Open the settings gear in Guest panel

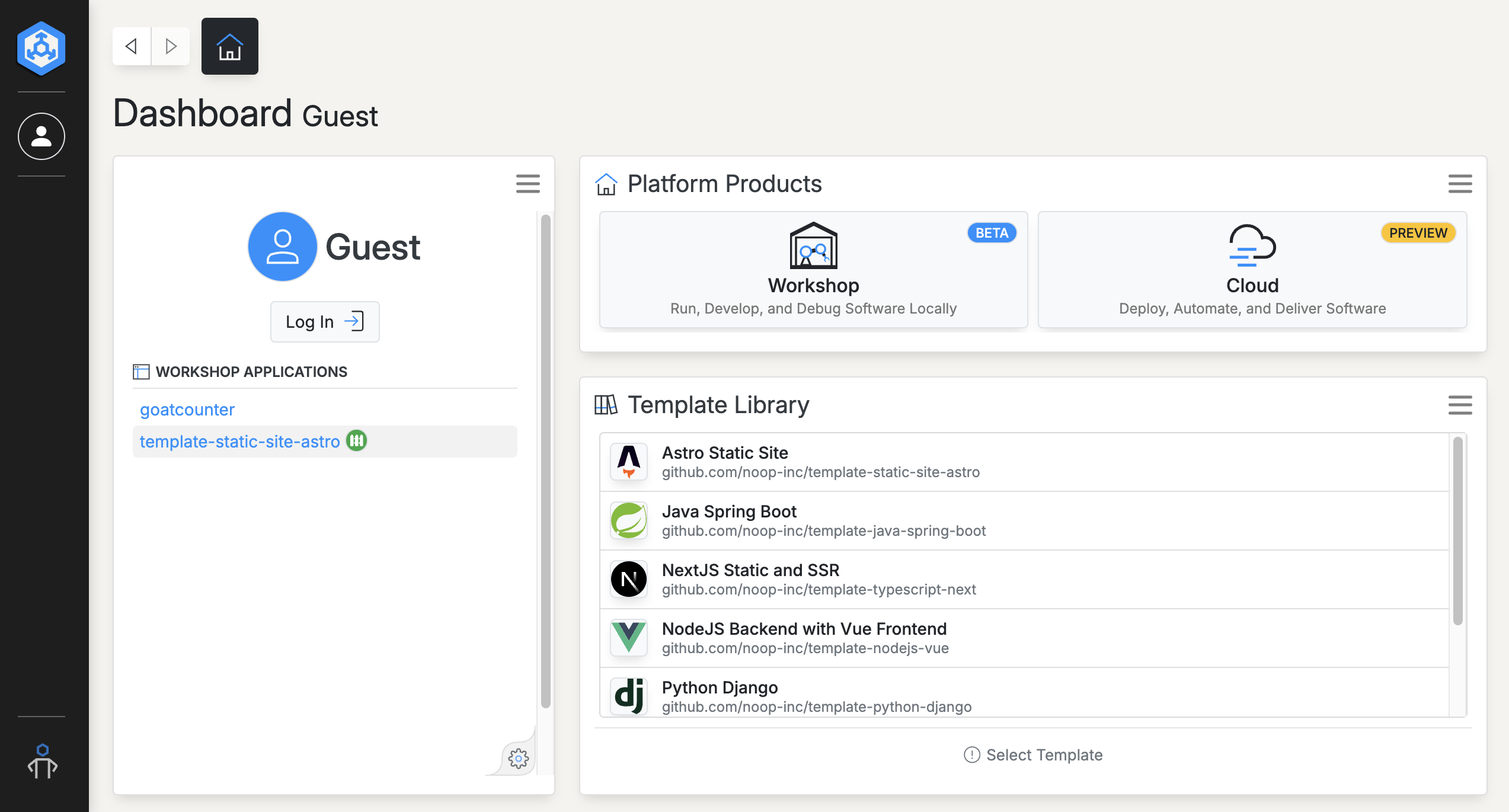[518, 758]
